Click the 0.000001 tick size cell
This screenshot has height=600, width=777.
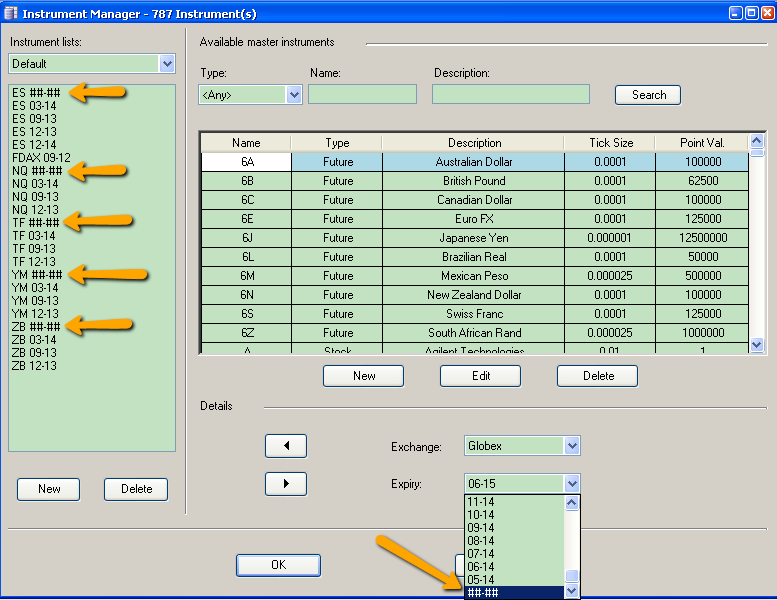coord(610,238)
